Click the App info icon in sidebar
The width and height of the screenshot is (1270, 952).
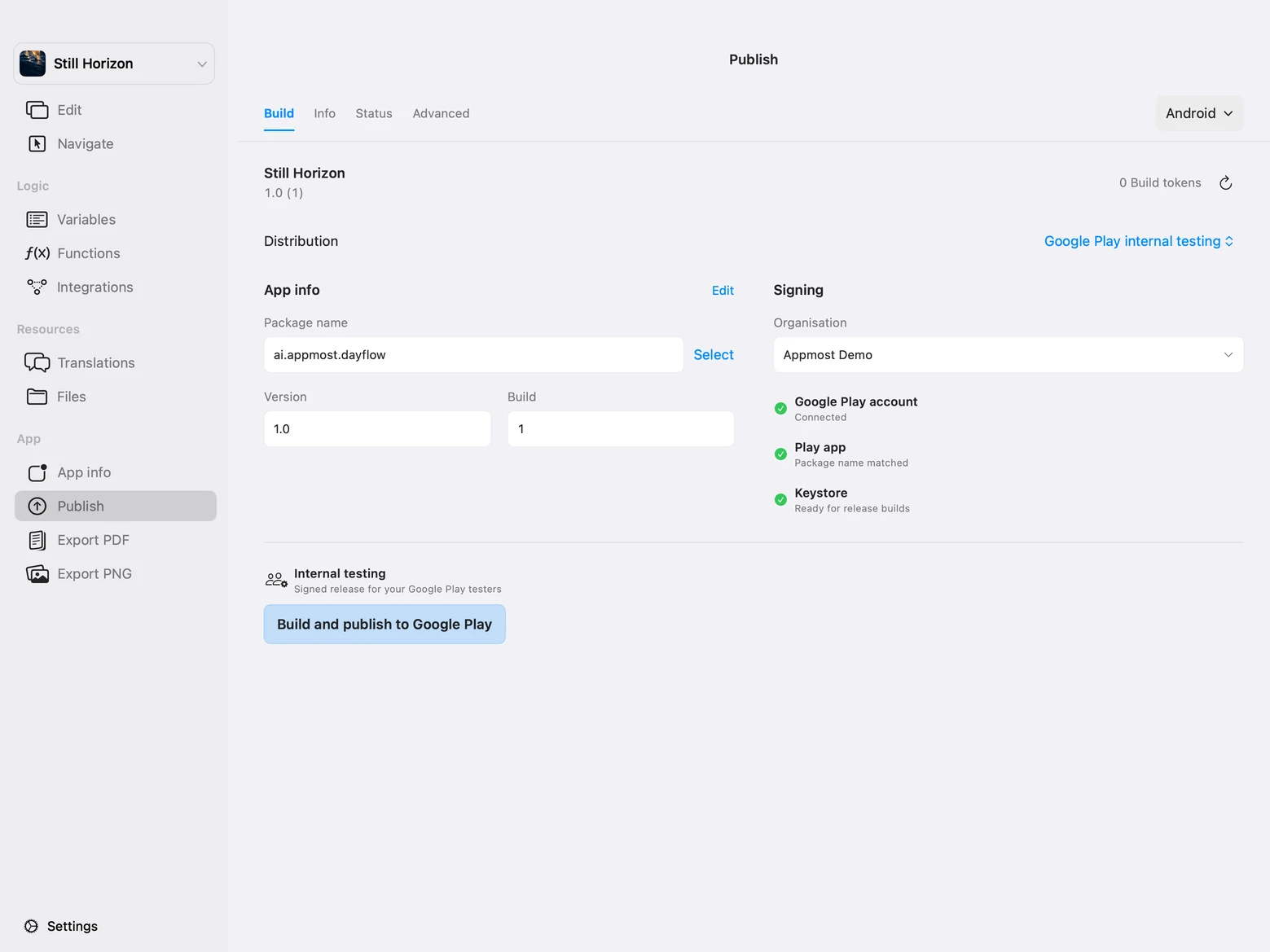pyautogui.click(x=37, y=472)
